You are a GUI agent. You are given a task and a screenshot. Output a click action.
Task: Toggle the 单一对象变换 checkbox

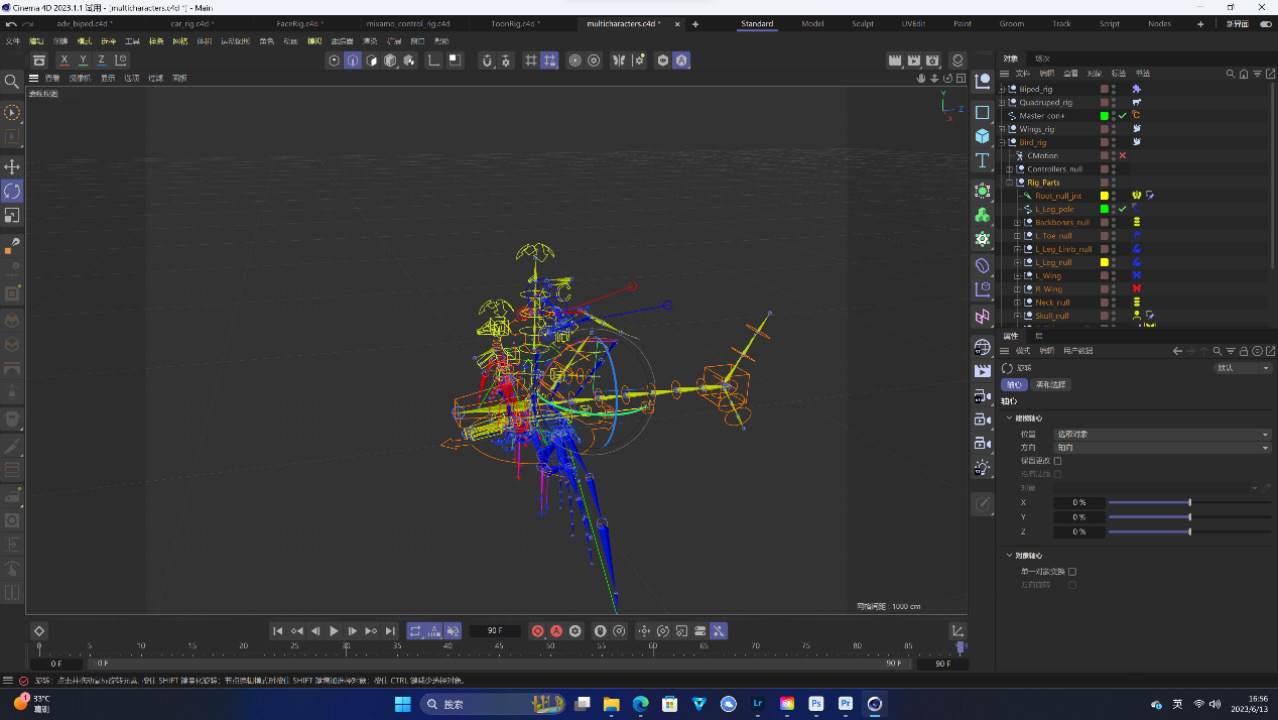pyautogui.click(x=1072, y=572)
